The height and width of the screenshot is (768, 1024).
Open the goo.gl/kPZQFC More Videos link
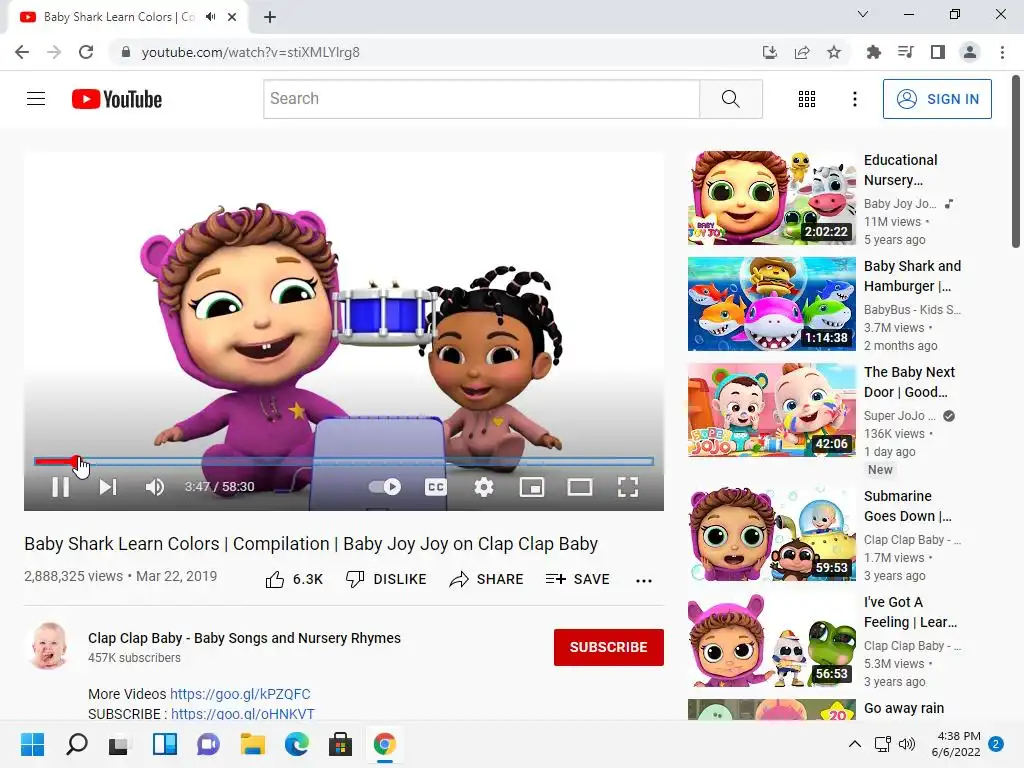pyautogui.click(x=240, y=694)
